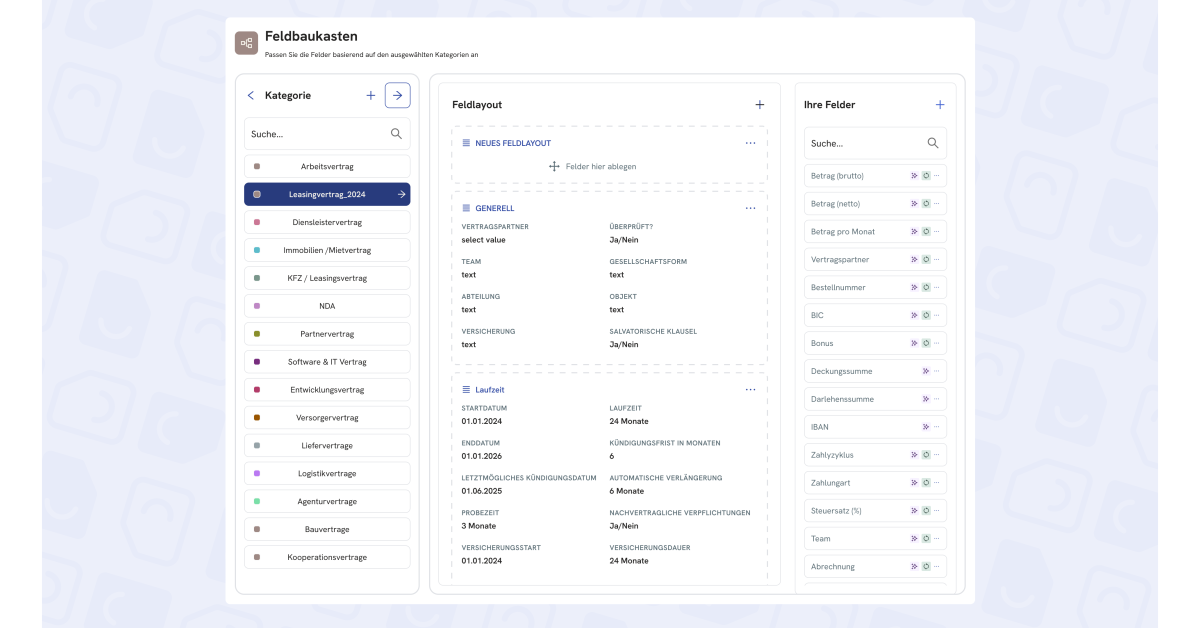Click the VERTRAGSPARTNER select value field

[x=484, y=240]
